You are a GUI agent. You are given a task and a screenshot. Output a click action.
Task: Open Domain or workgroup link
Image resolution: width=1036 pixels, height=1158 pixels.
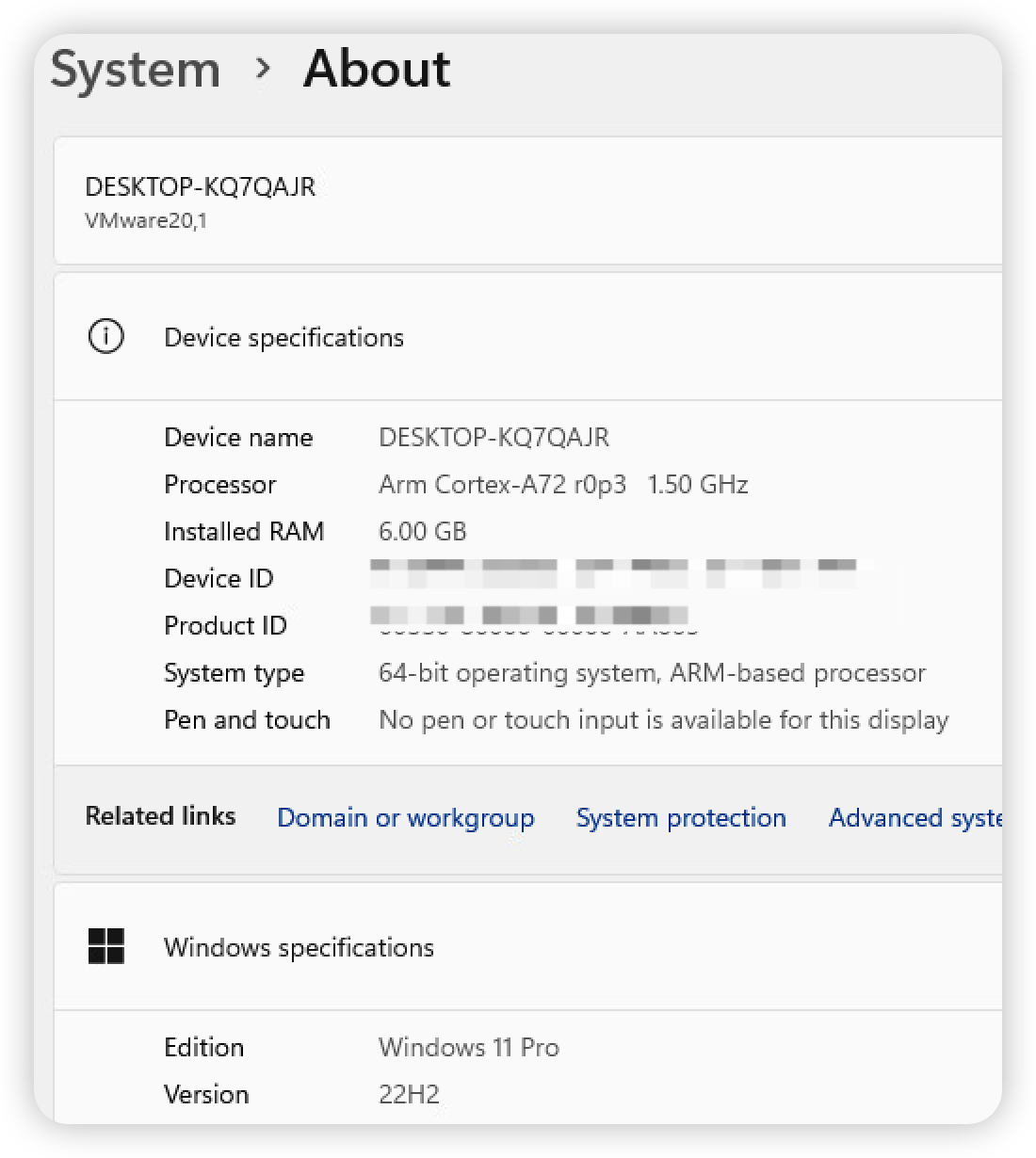pyautogui.click(x=406, y=817)
